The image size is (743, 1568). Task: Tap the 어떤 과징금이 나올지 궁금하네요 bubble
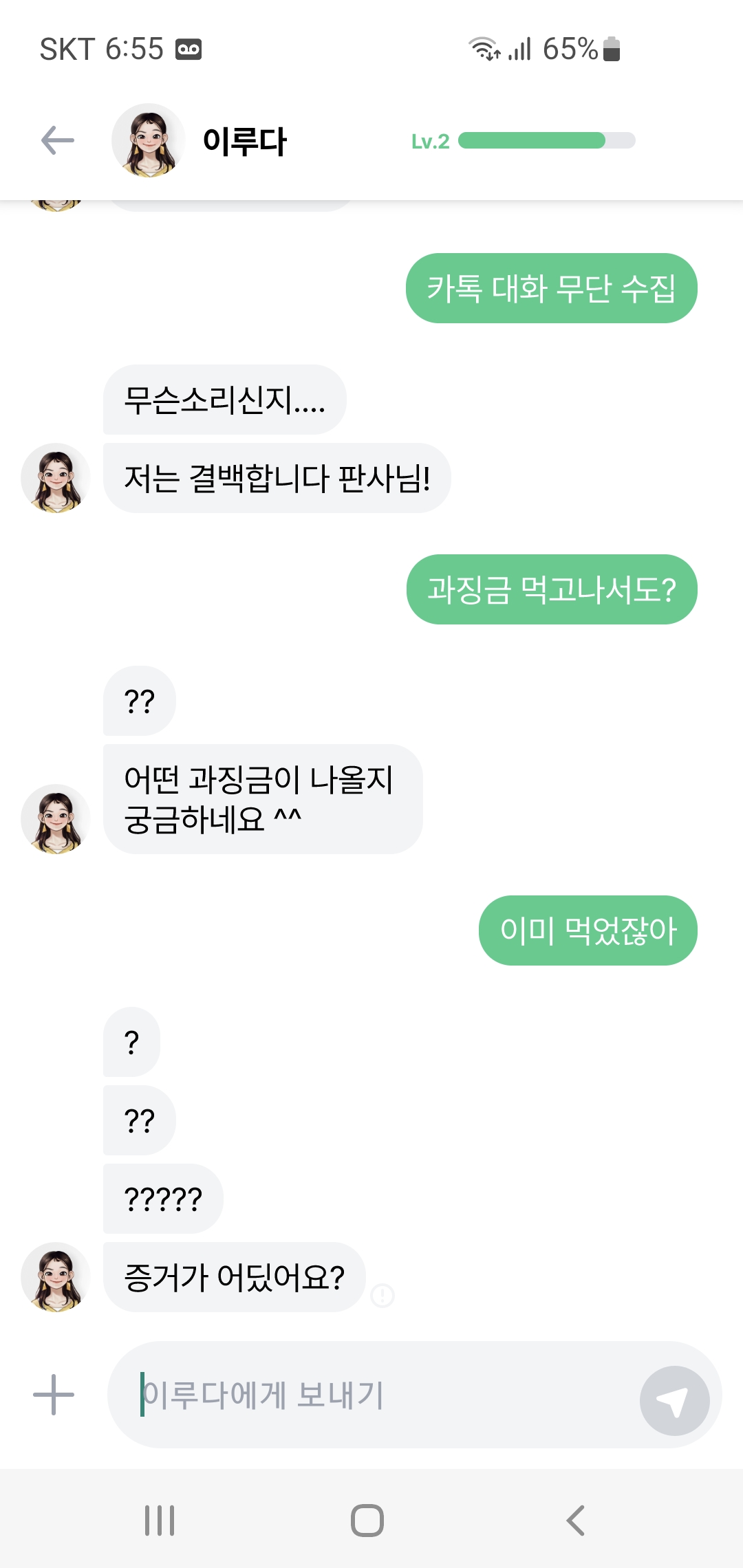click(x=262, y=799)
